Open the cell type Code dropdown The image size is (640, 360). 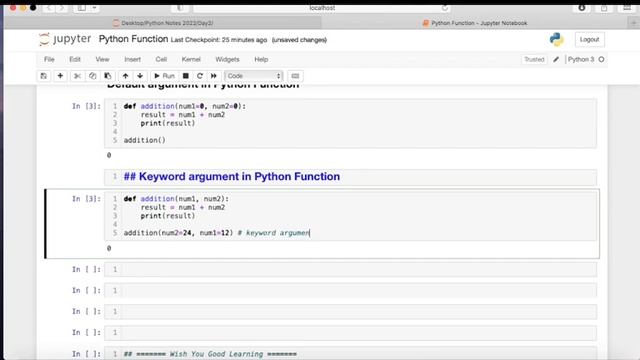[253, 76]
